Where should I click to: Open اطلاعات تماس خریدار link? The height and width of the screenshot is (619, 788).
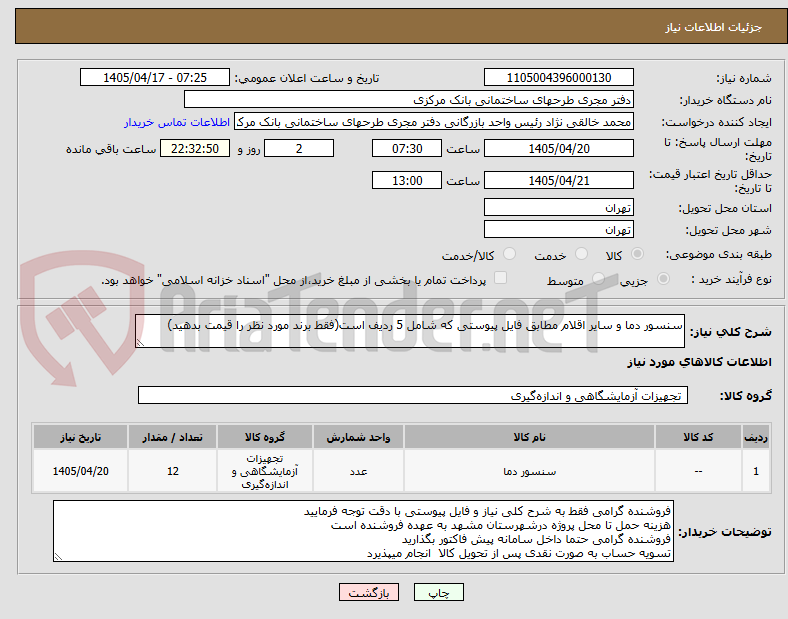177,122
